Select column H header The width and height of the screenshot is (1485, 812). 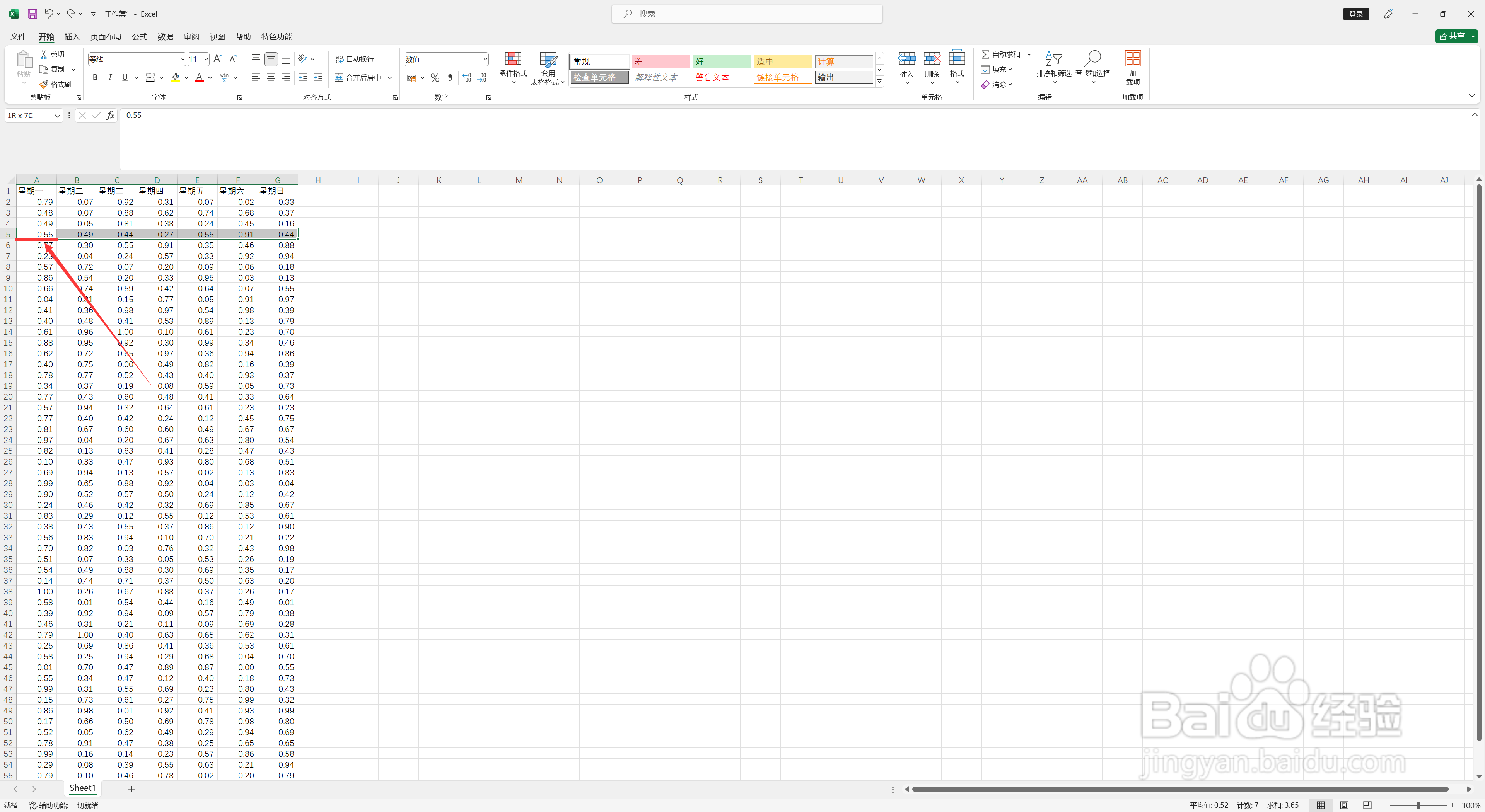pyautogui.click(x=317, y=180)
